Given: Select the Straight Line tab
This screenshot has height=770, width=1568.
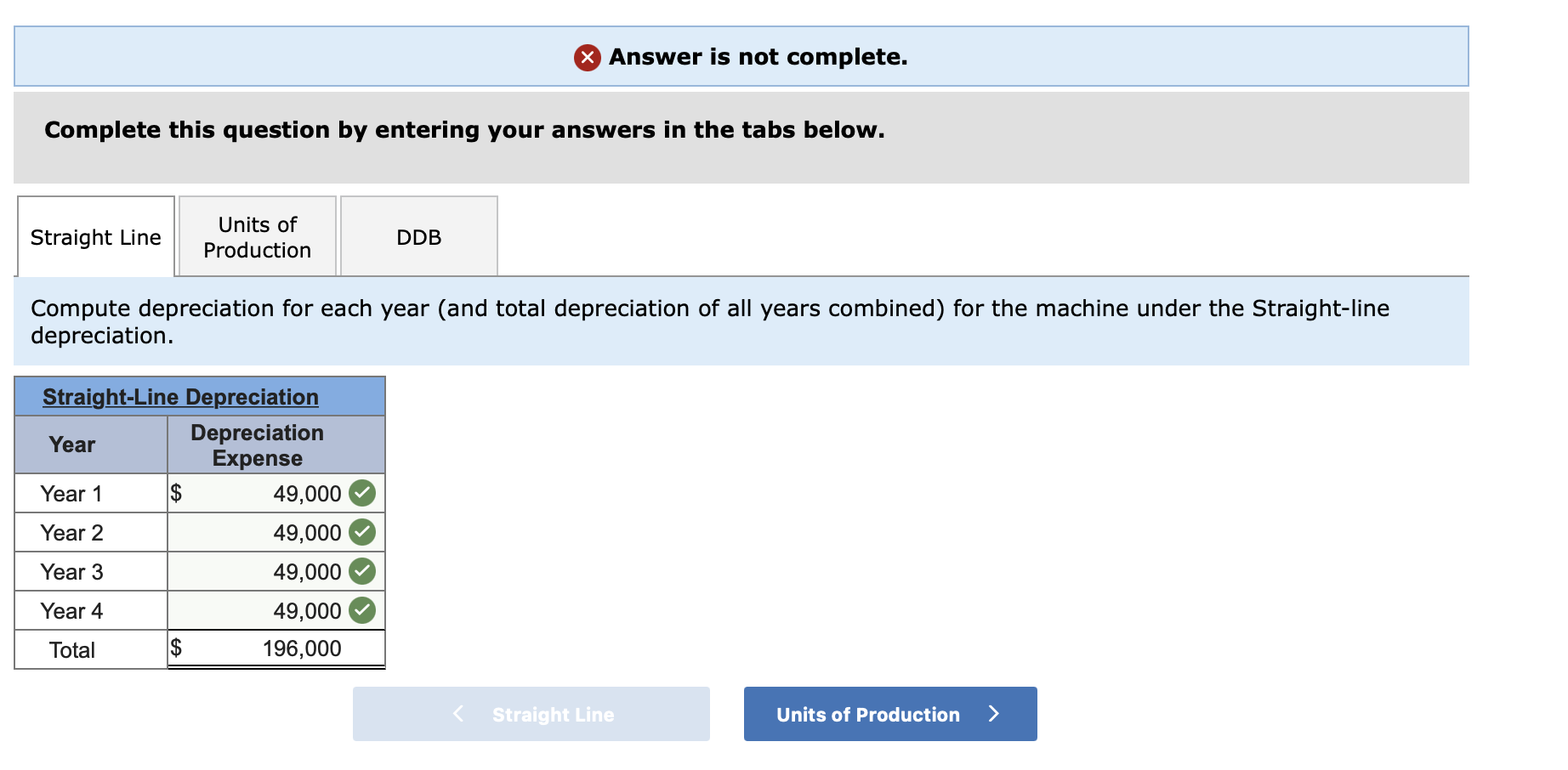Looking at the screenshot, I should 95,236.
